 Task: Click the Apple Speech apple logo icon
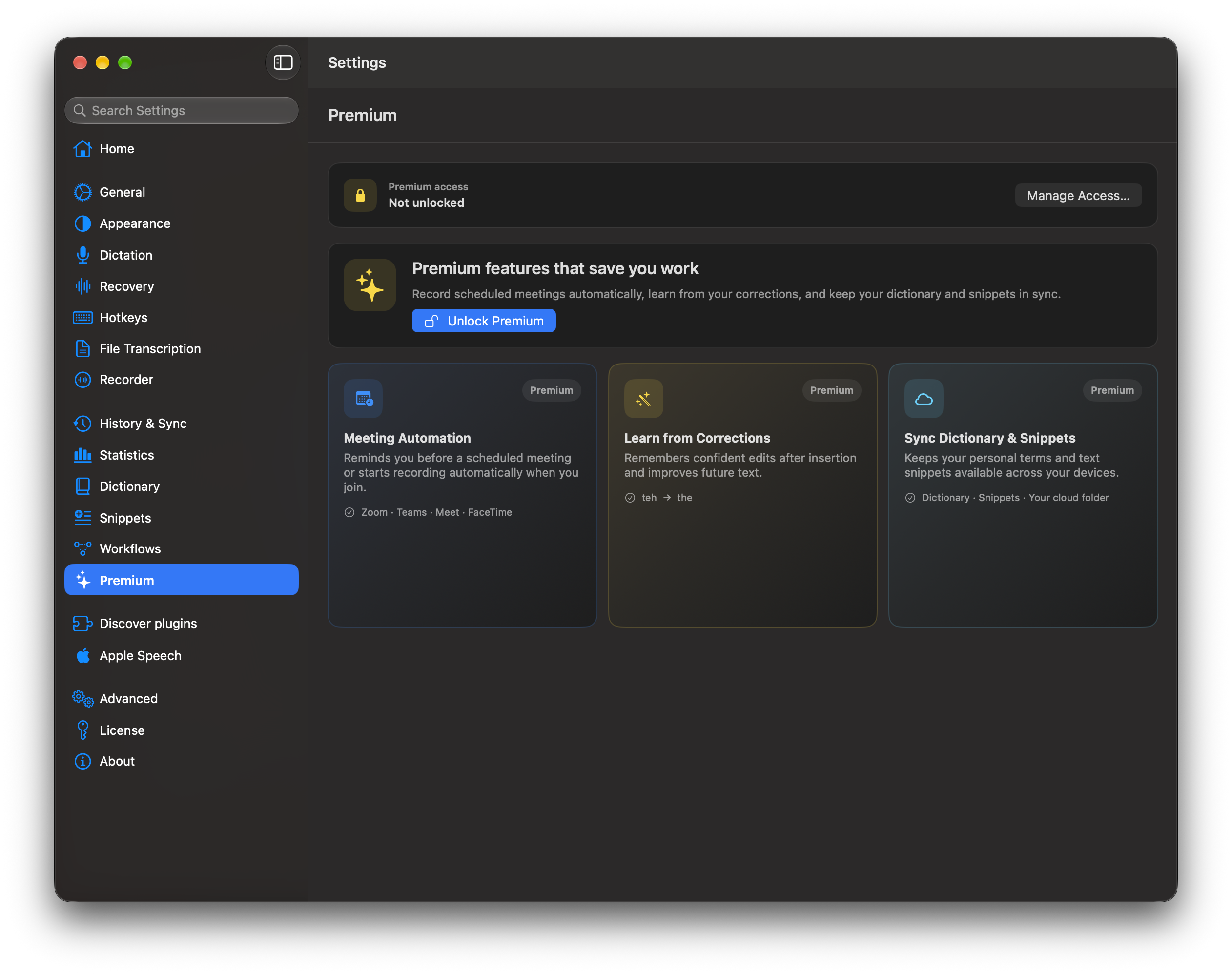coord(82,656)
